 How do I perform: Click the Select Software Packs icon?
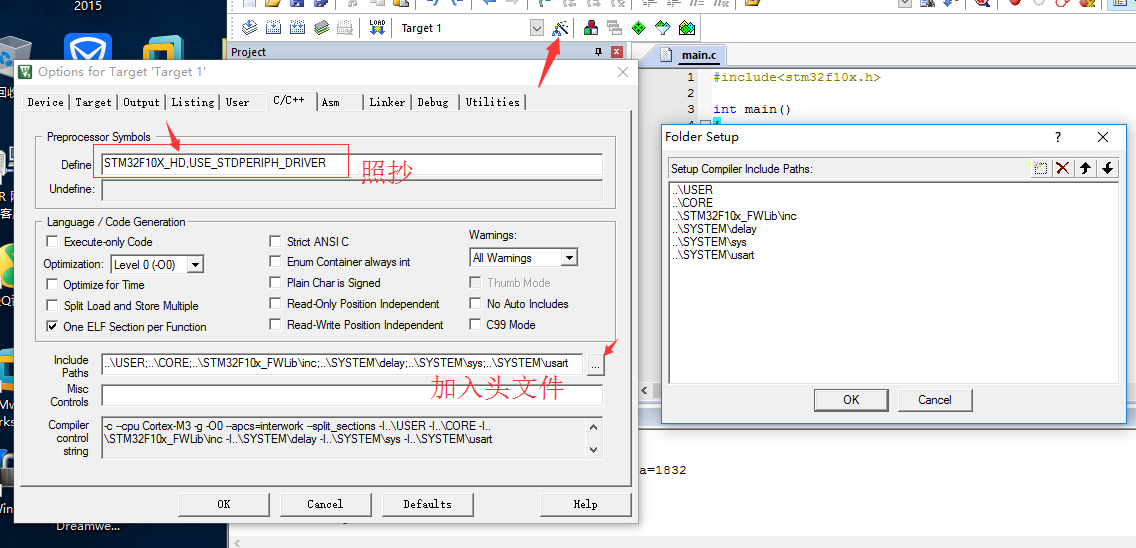tap(662, 28)
